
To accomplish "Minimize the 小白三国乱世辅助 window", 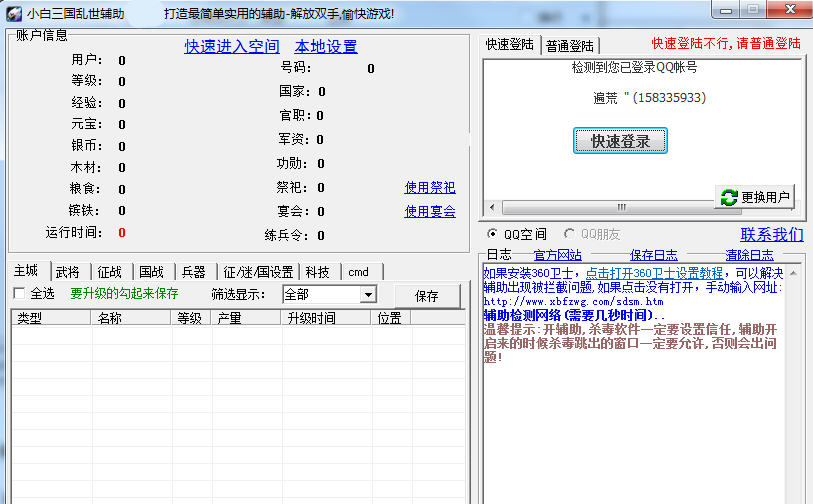I will (725, 10).
